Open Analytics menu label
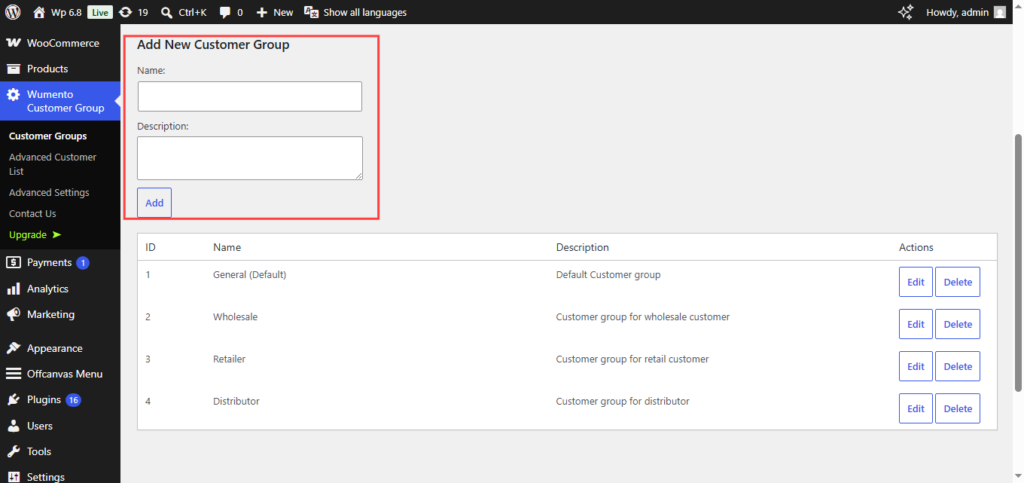The image size is (1024, 483). coord(48,288)
